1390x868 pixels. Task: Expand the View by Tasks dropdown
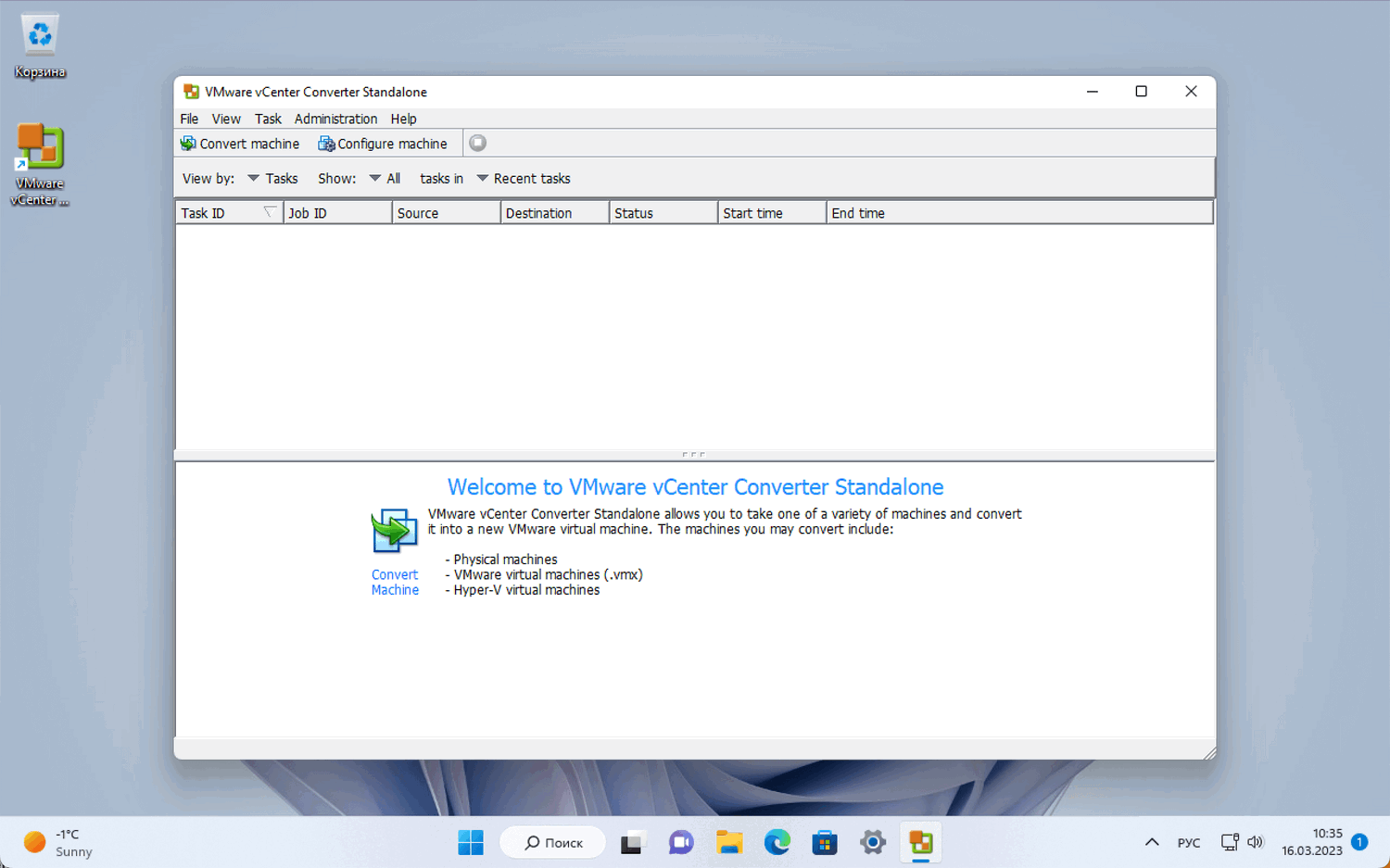(x=272, y=179)
